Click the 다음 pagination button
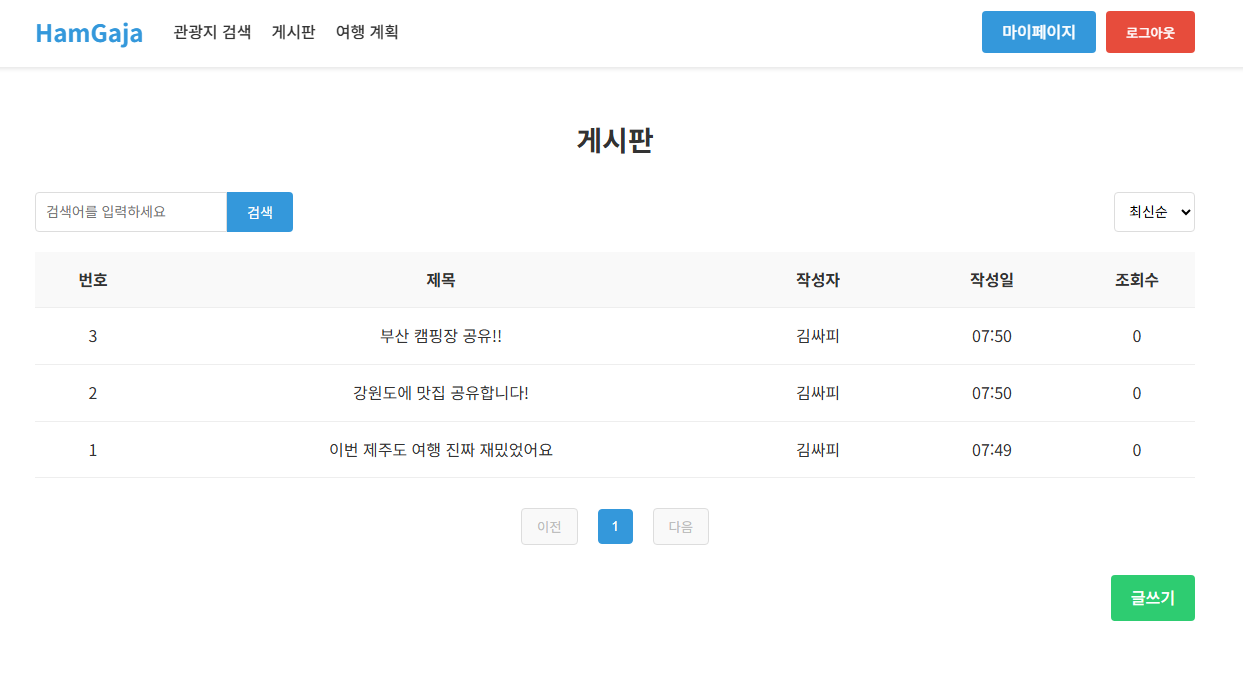The height and width of the screenshot is (673, 1243). click(x=680, y=527)
